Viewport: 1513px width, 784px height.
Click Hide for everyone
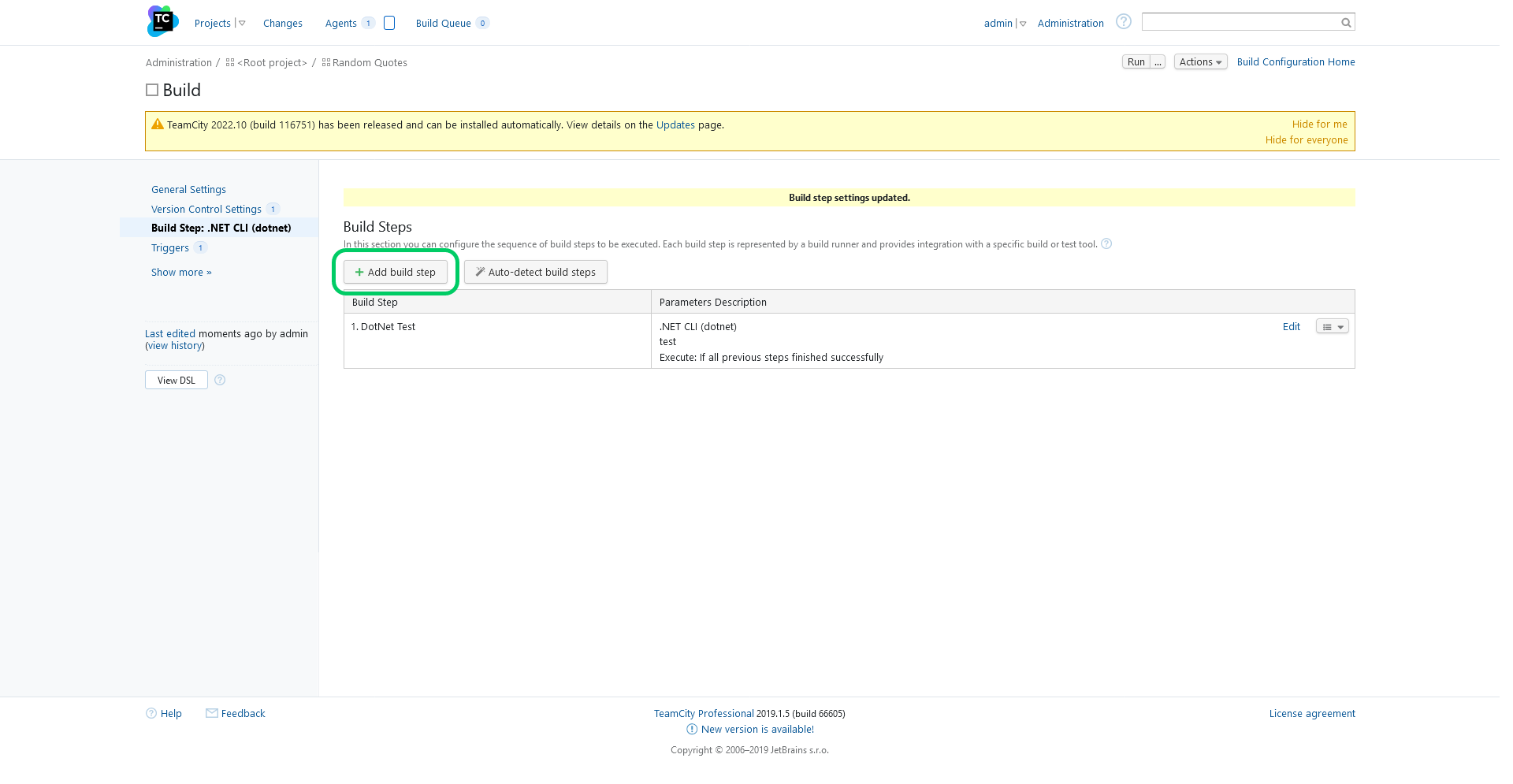pyautogui.click(x=1307, y=140)
